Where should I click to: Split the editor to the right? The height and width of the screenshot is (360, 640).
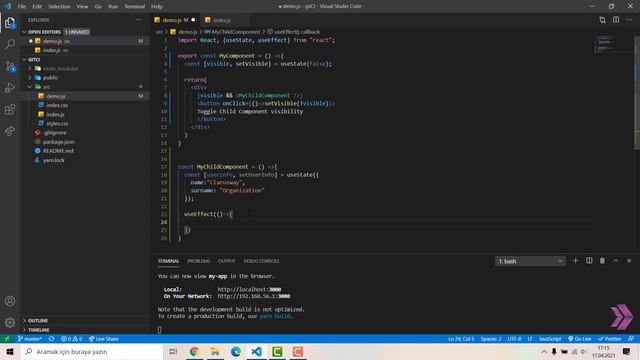(616, 20)
